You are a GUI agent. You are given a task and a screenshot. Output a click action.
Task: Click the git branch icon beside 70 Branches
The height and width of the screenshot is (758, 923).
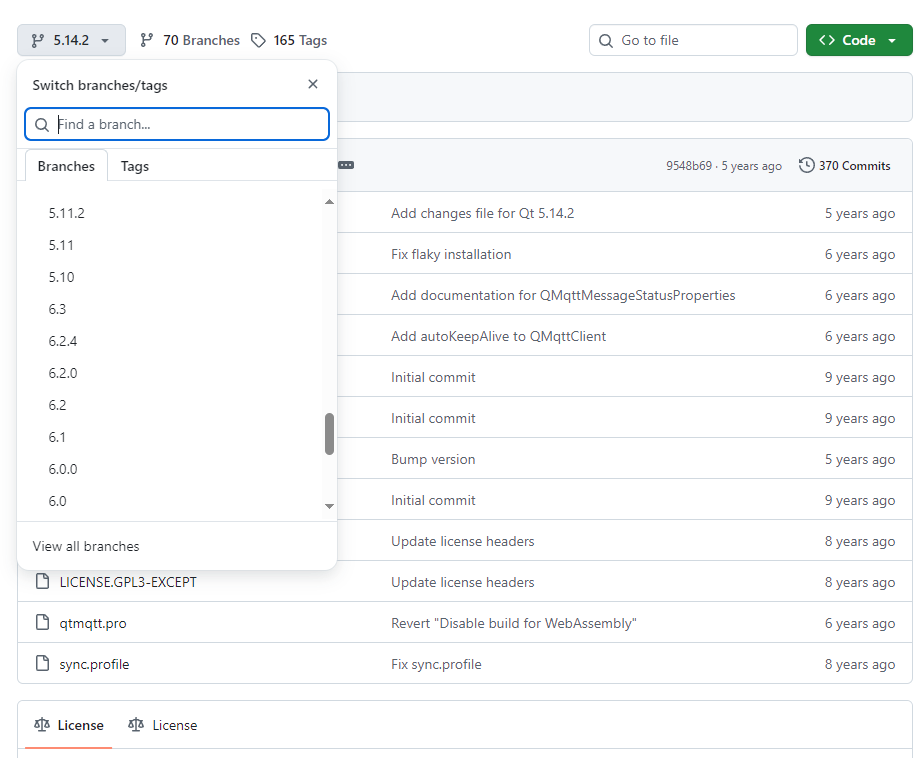point(147,40)
